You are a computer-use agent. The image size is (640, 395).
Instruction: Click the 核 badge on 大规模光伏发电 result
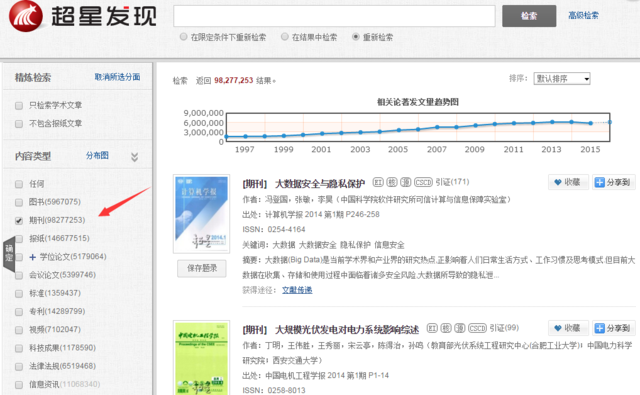pos(446,328)
